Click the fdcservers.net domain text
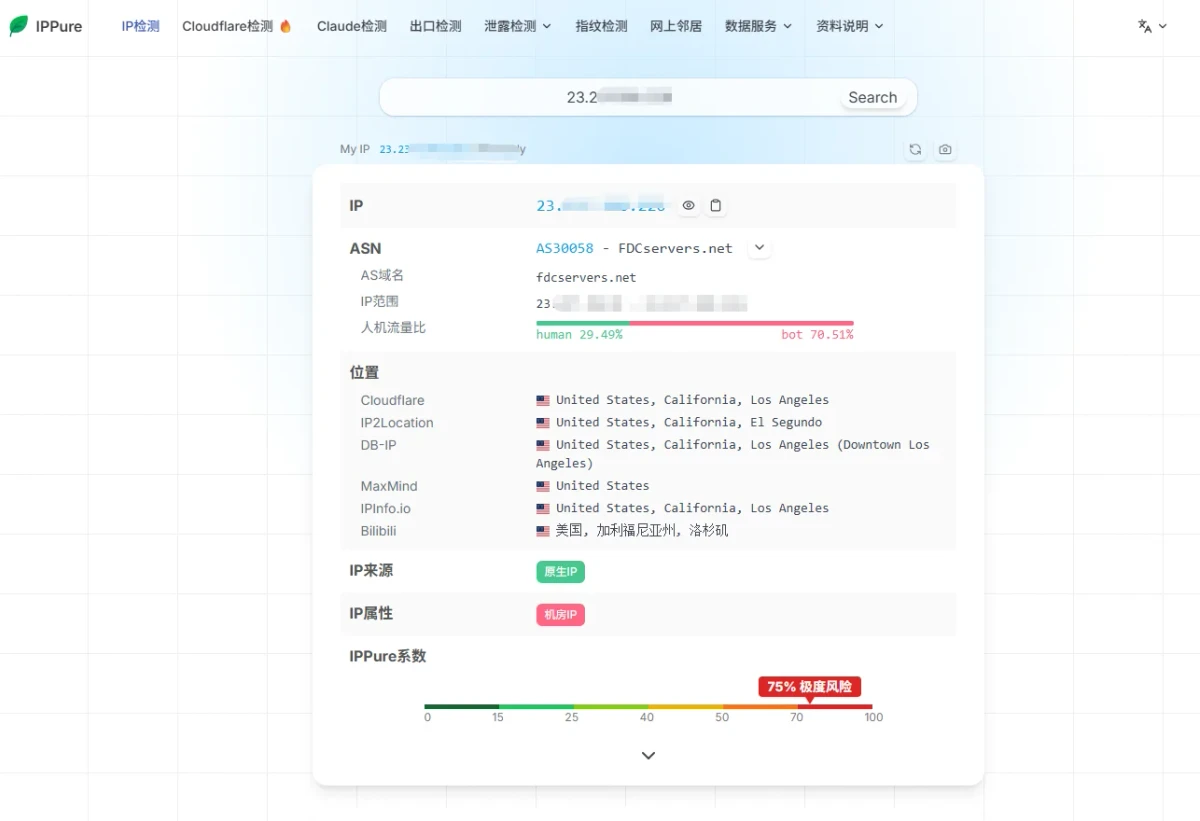 pos(586,277)
